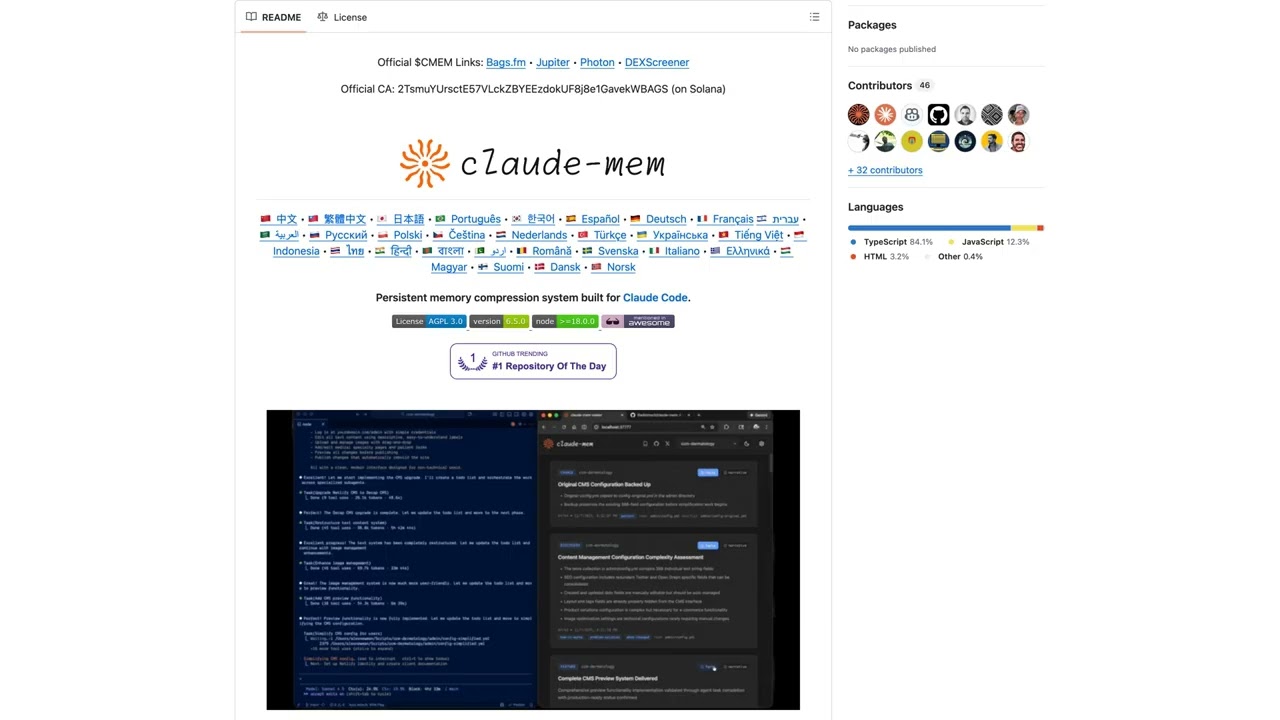
Task: Open the Dansk translation link
Action: 558,267
